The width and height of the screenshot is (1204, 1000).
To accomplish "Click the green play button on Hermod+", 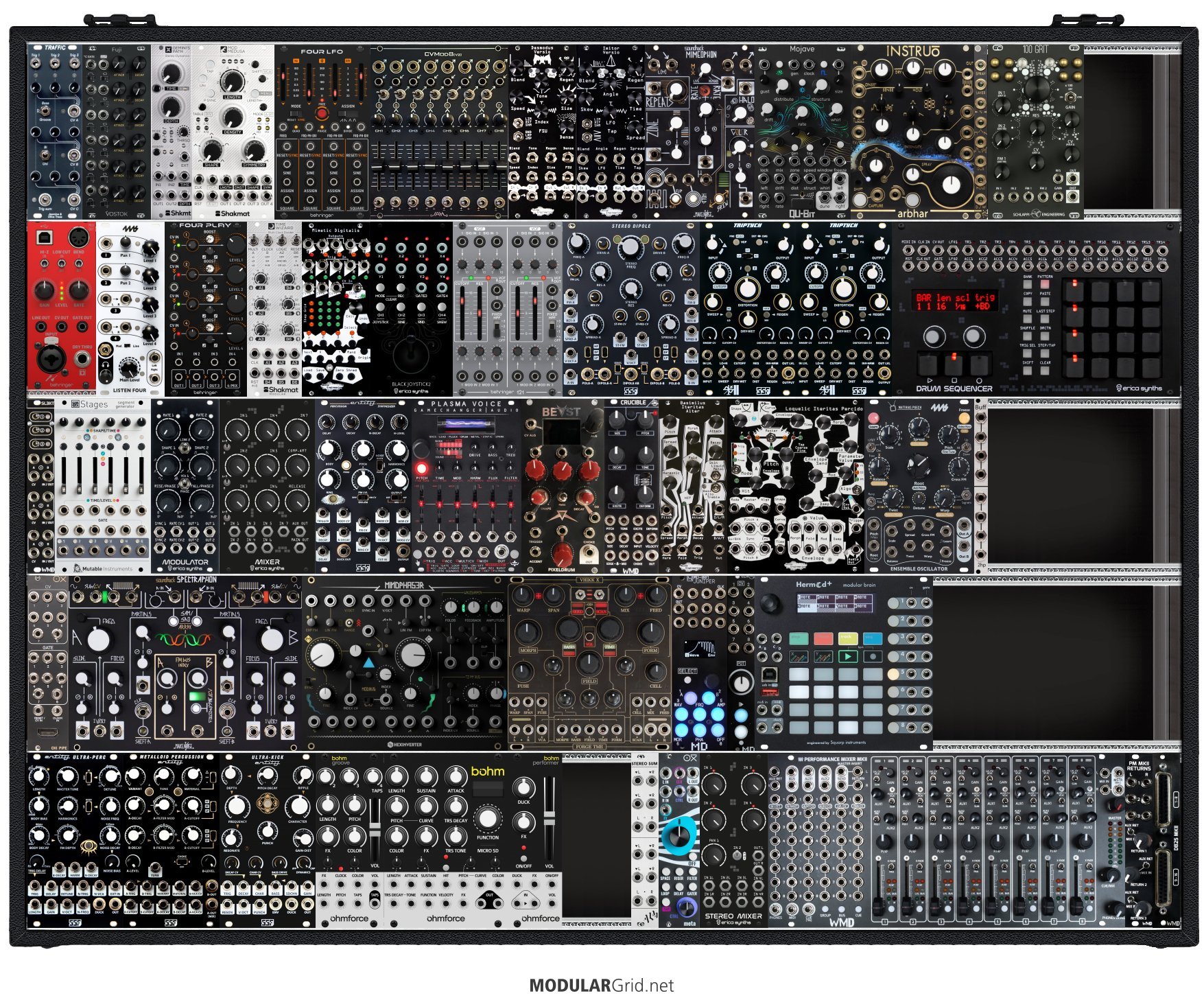I will [x=847, y=656].
